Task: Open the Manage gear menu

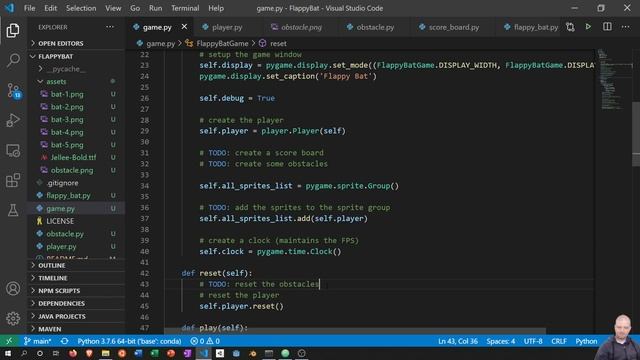Action: click(x=13, y=318)
